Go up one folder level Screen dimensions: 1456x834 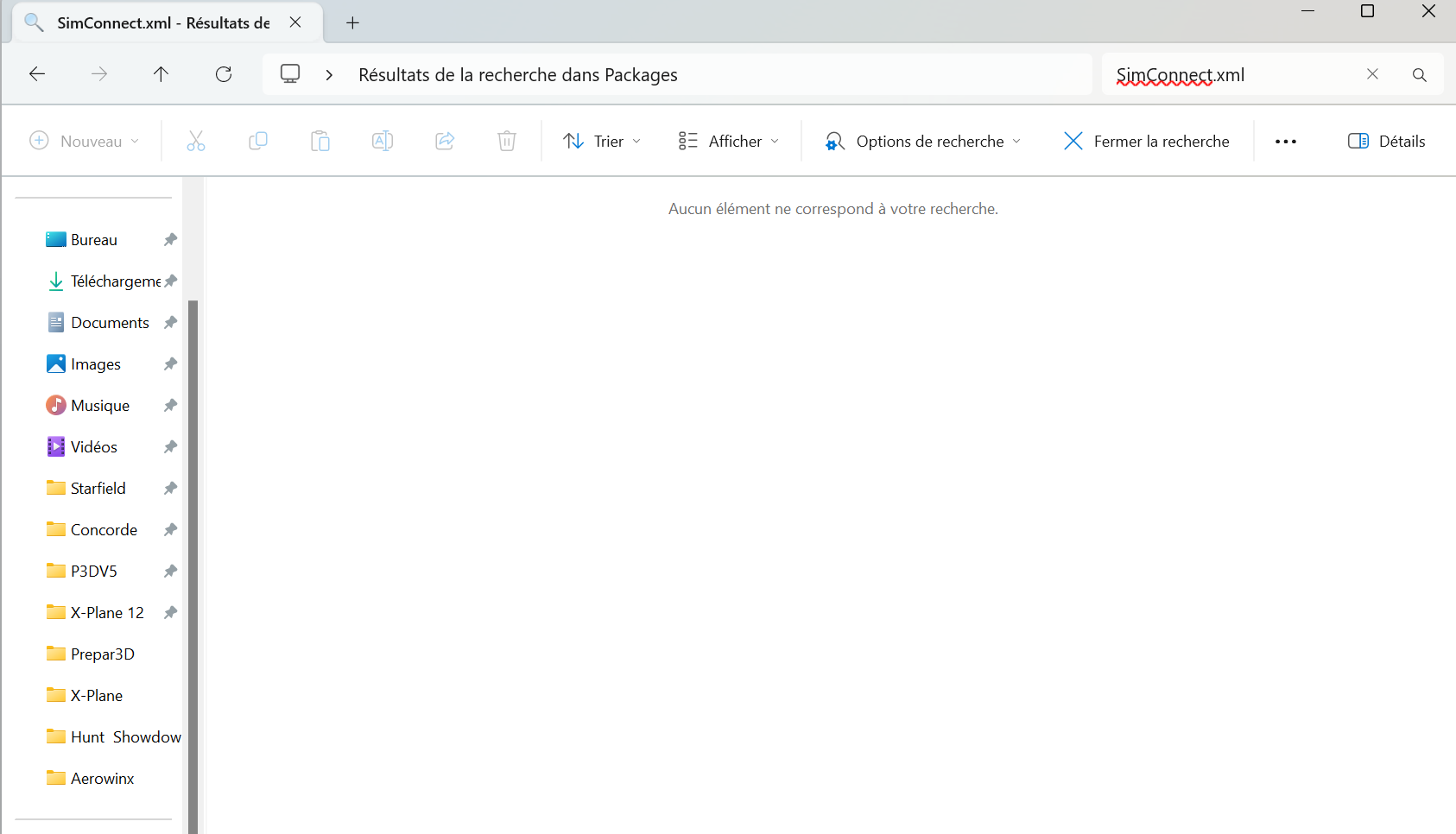click(x=161, y=74)
